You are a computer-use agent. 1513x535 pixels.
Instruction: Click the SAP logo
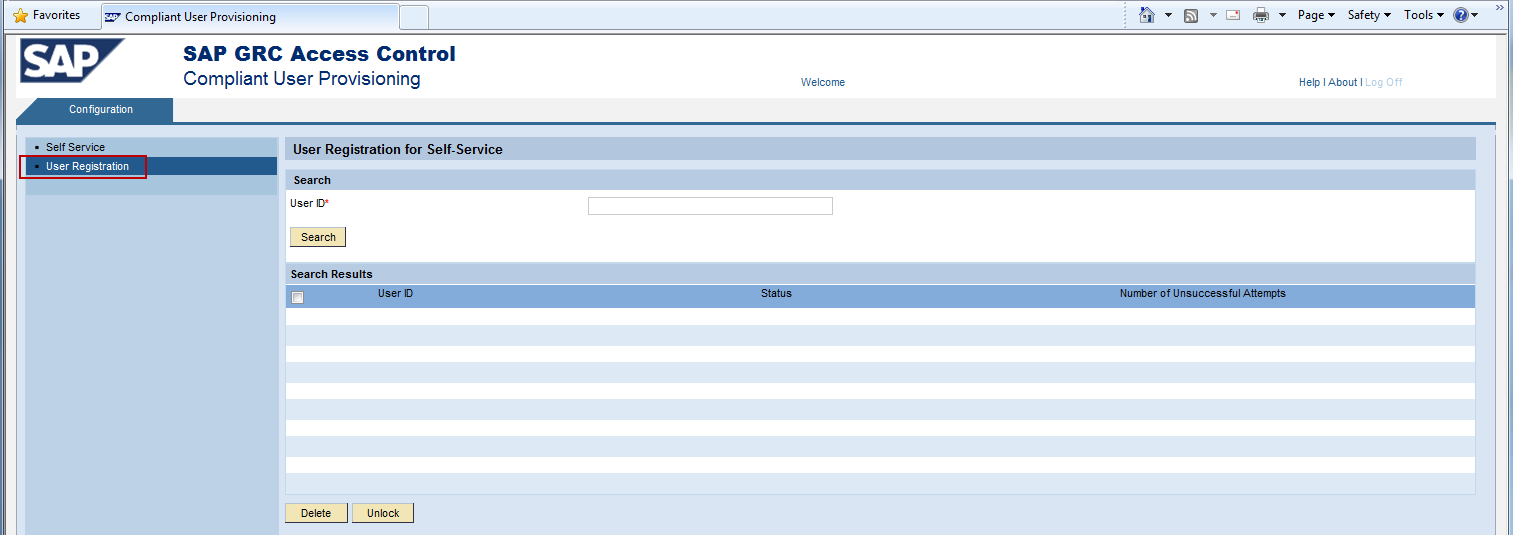coord(72,60)
